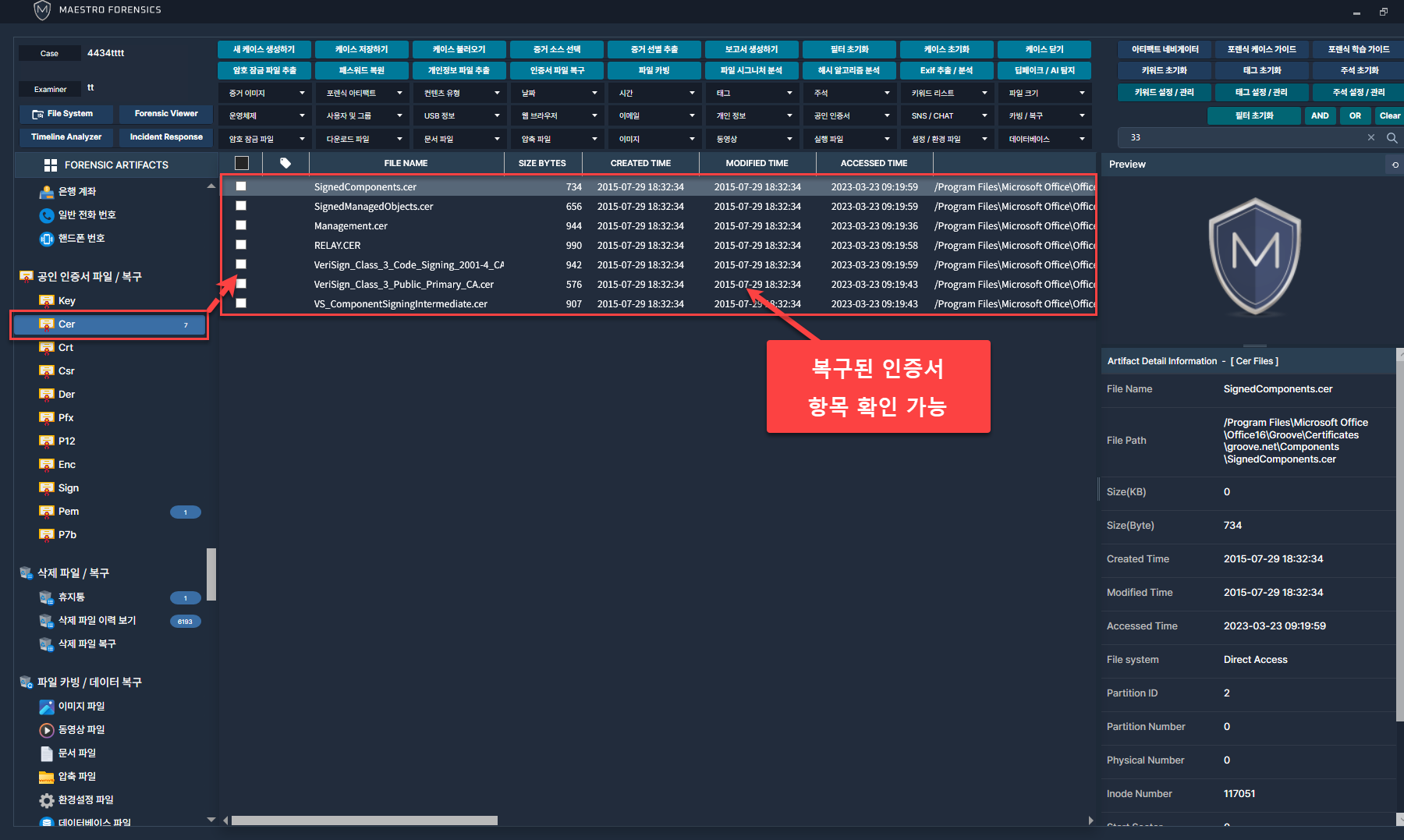Open the Forensic Viewer tab
This screenshot has height=840, width=1404.
click(166, 114)
